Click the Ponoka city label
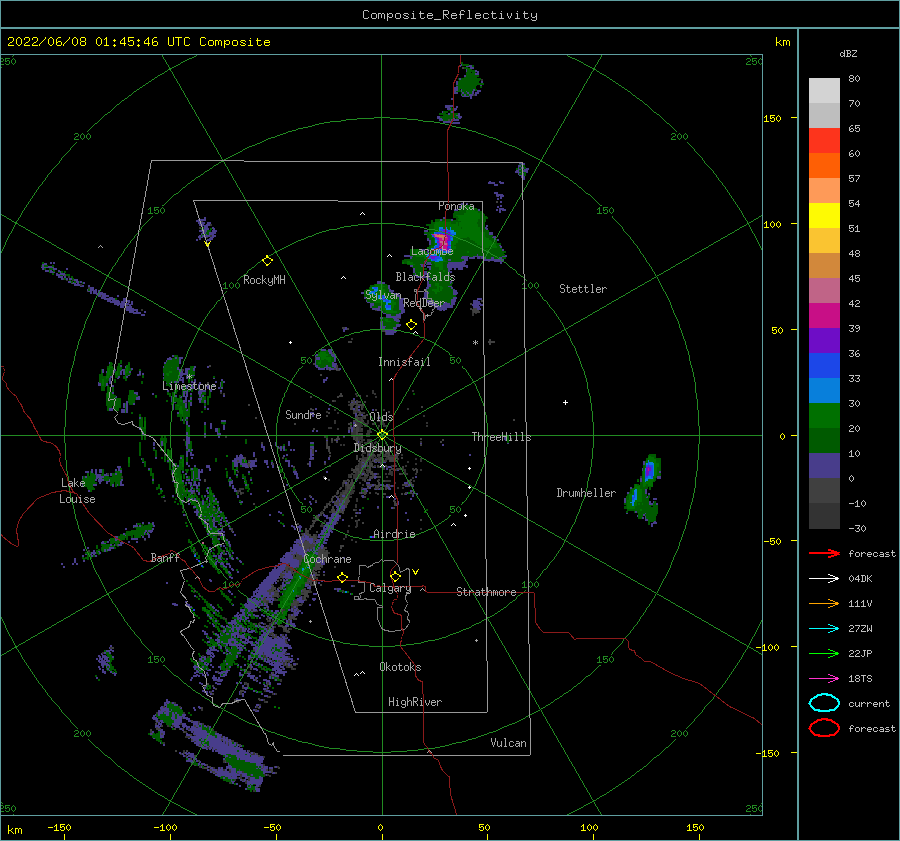 pos(456,206)
